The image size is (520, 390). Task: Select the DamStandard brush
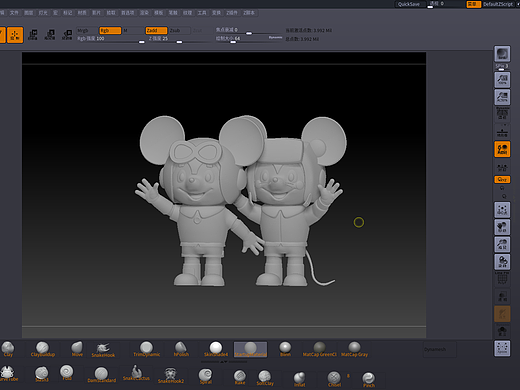point(102,375)
